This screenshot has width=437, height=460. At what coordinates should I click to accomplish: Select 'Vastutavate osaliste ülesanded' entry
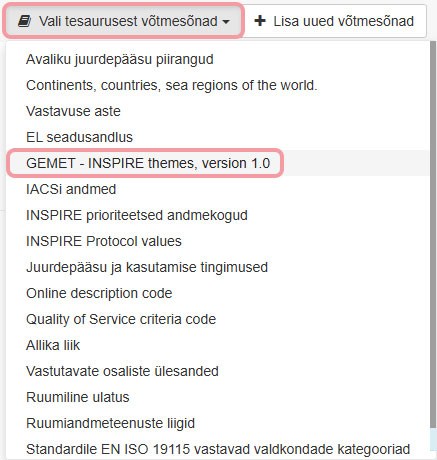122,371
